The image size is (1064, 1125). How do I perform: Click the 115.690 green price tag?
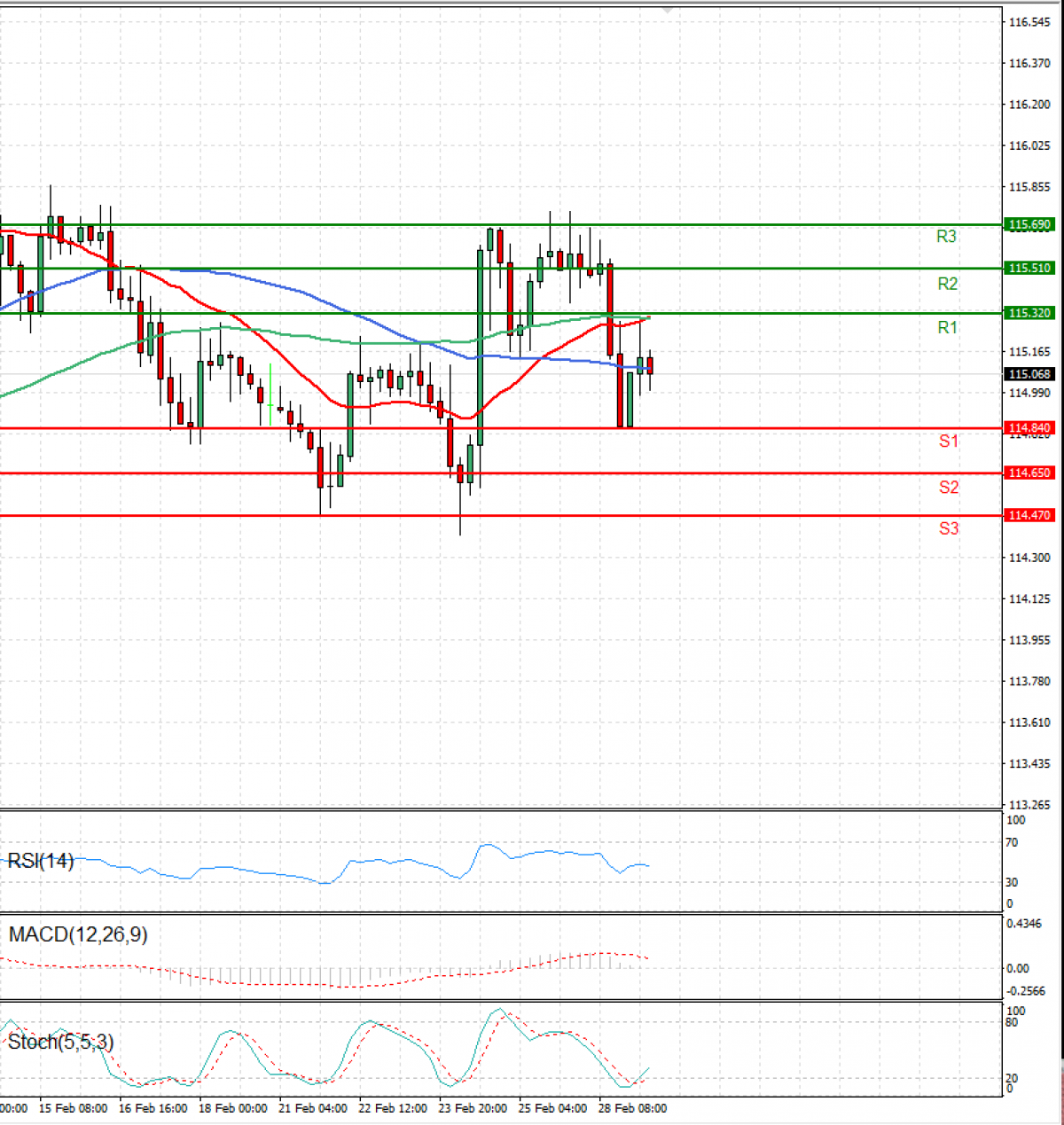[1029, 225]
